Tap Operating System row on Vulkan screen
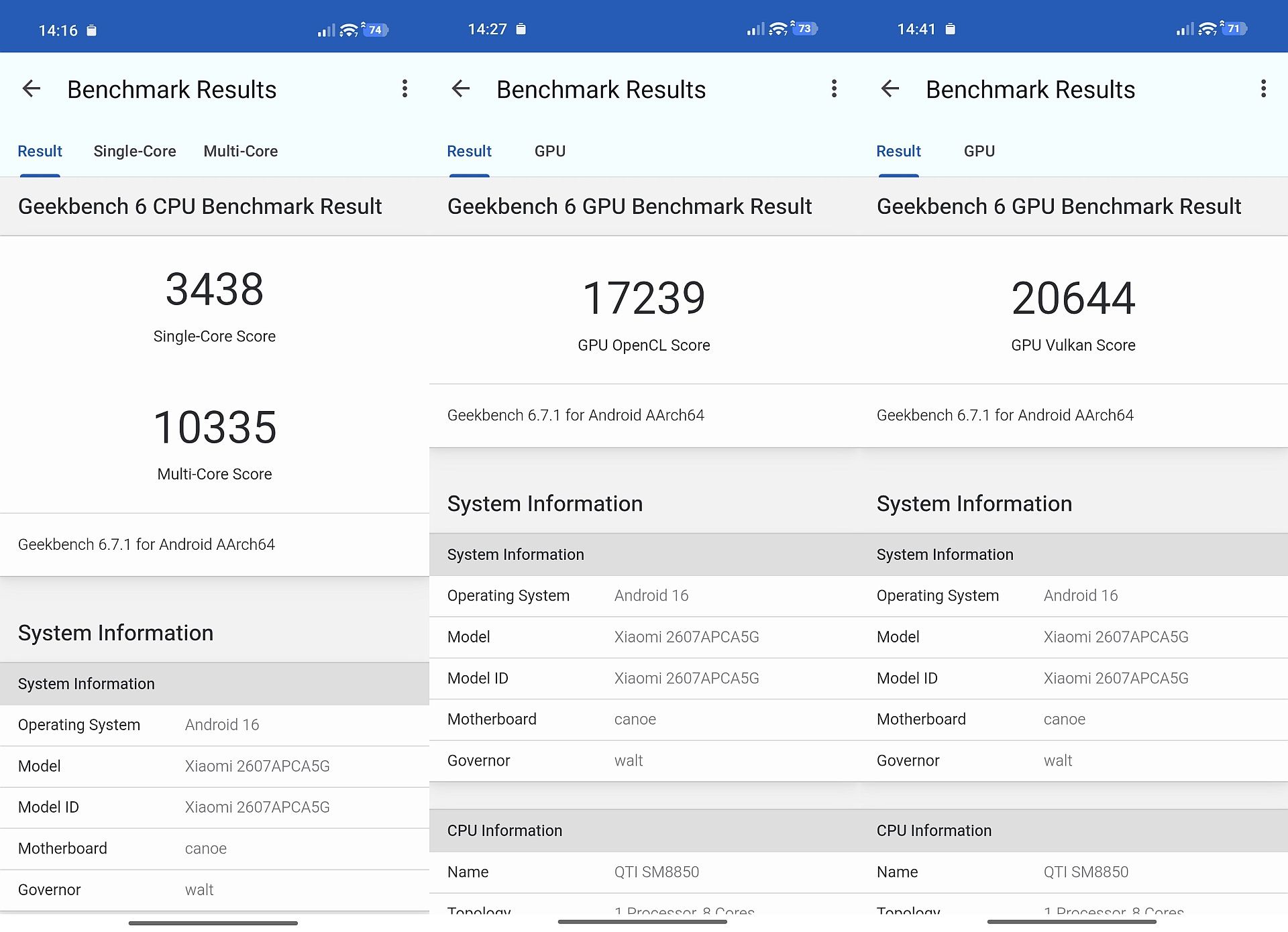This screenshot has height=932, width=1288. pos(1073,595)
